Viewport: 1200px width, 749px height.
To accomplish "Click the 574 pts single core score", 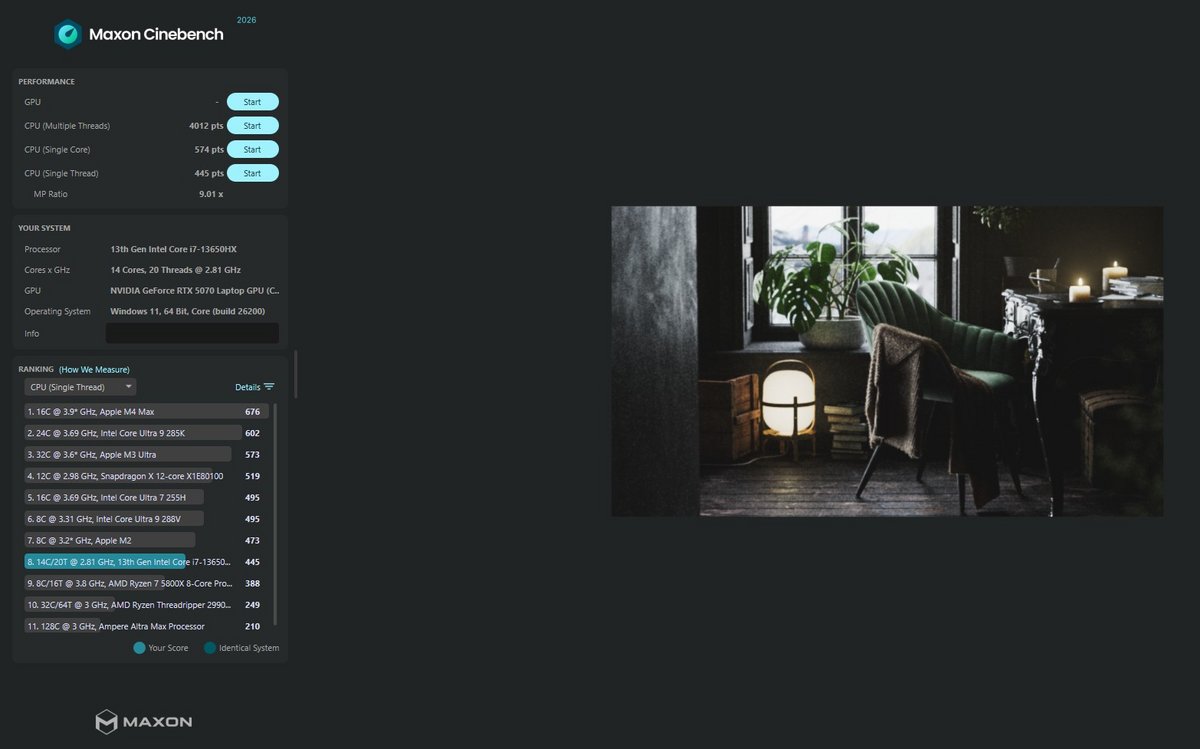I will point(209,150).
